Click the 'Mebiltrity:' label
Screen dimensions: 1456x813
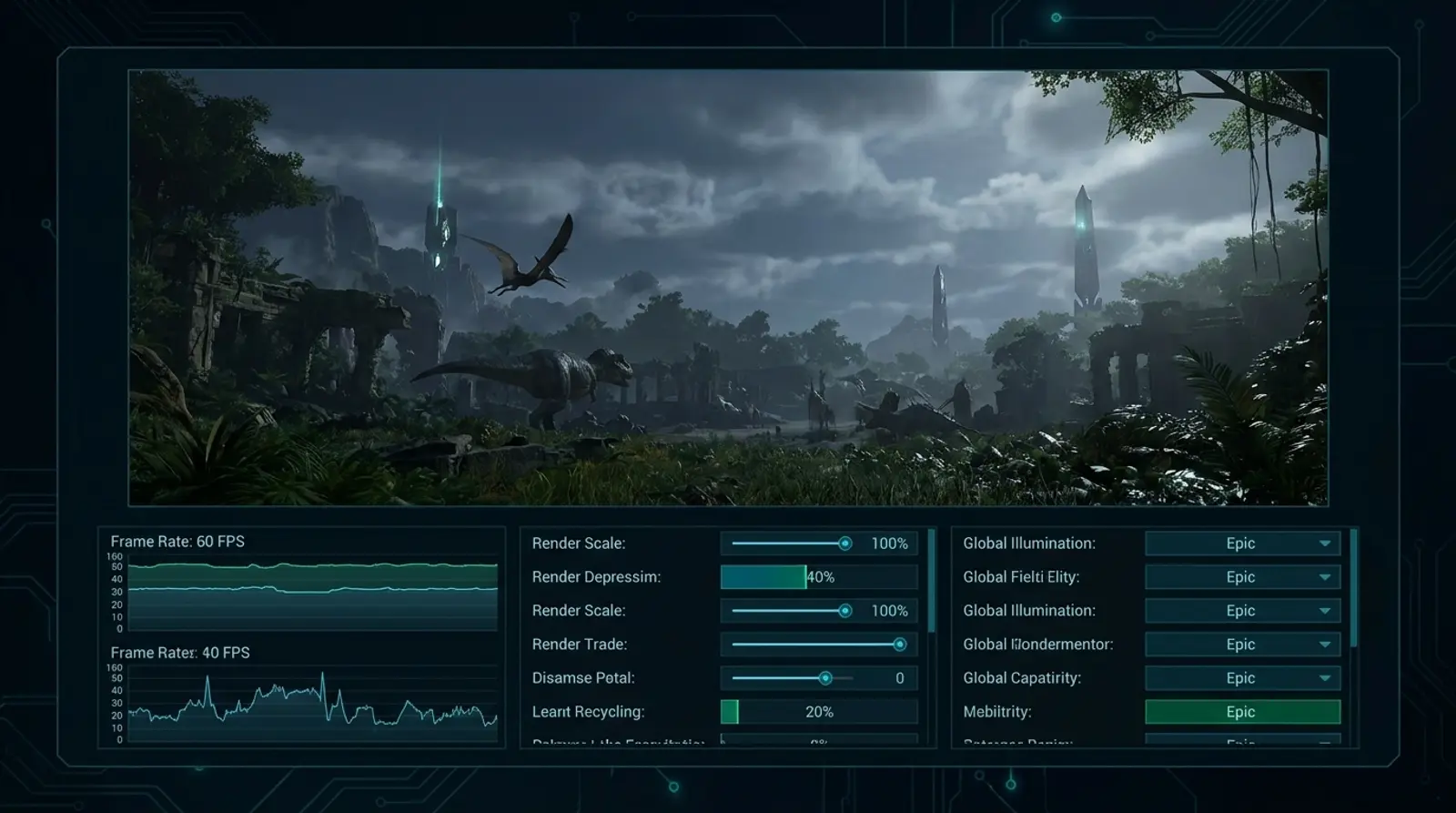[997, 712]
